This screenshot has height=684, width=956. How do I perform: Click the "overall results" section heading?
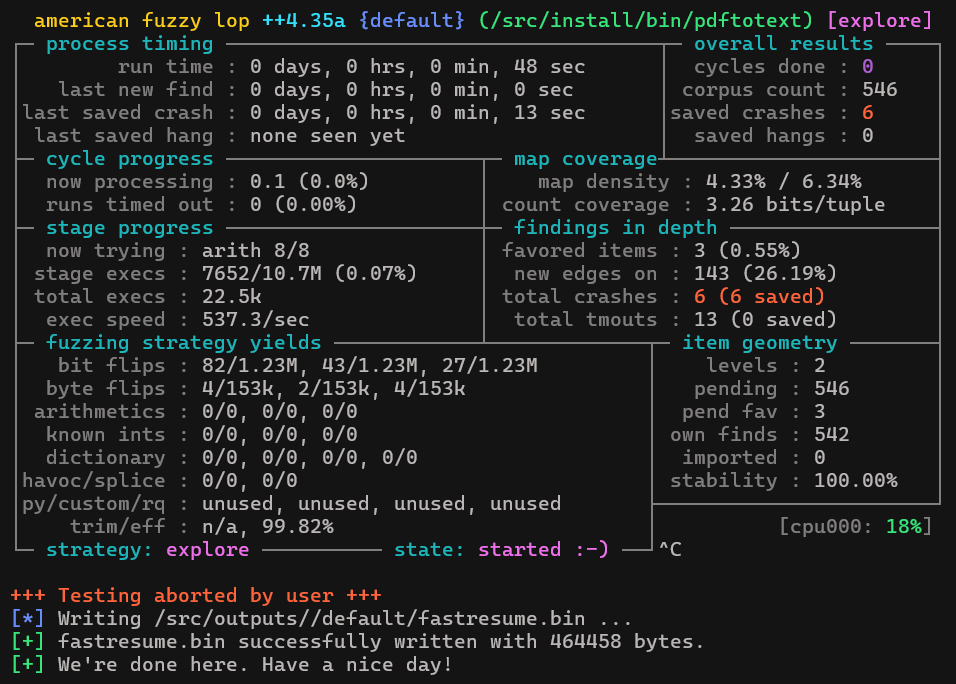click(783, 44)
